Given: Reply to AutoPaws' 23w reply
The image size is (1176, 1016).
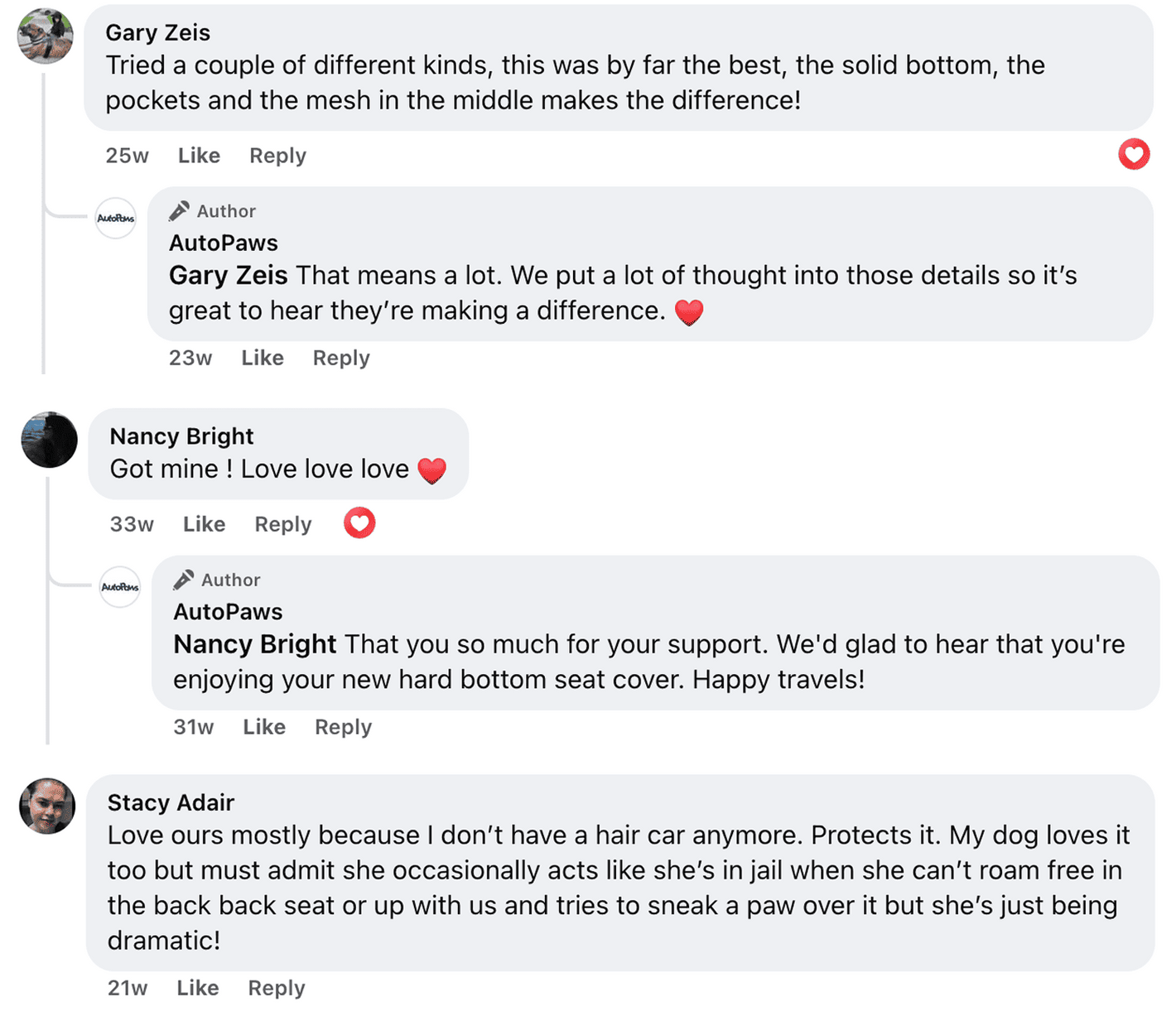Looking at the screenshot, I should (x=340, y=358).
